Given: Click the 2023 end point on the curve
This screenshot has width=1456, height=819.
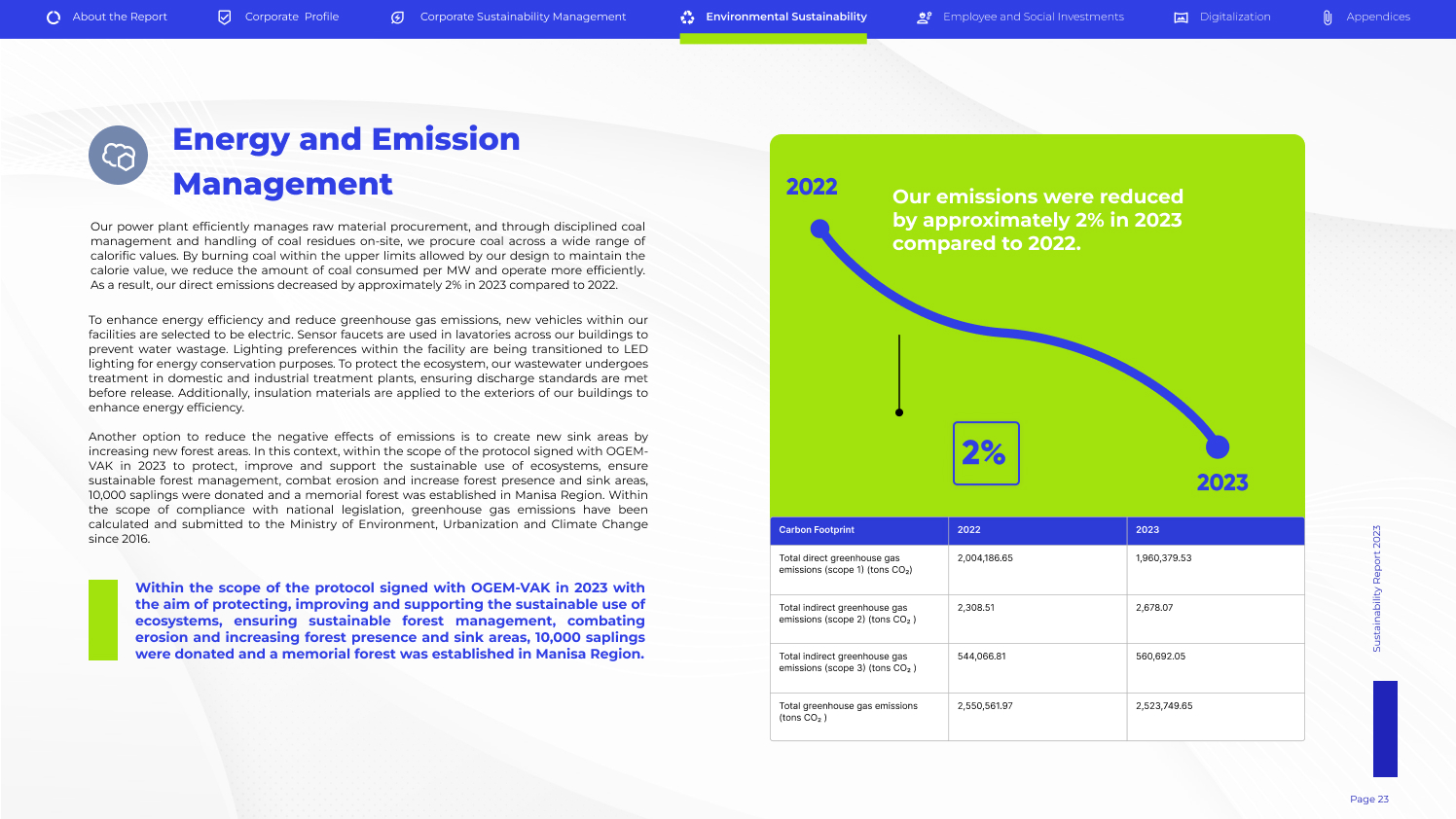Looking at the screenshot, I should click(x=1218, y=447).
